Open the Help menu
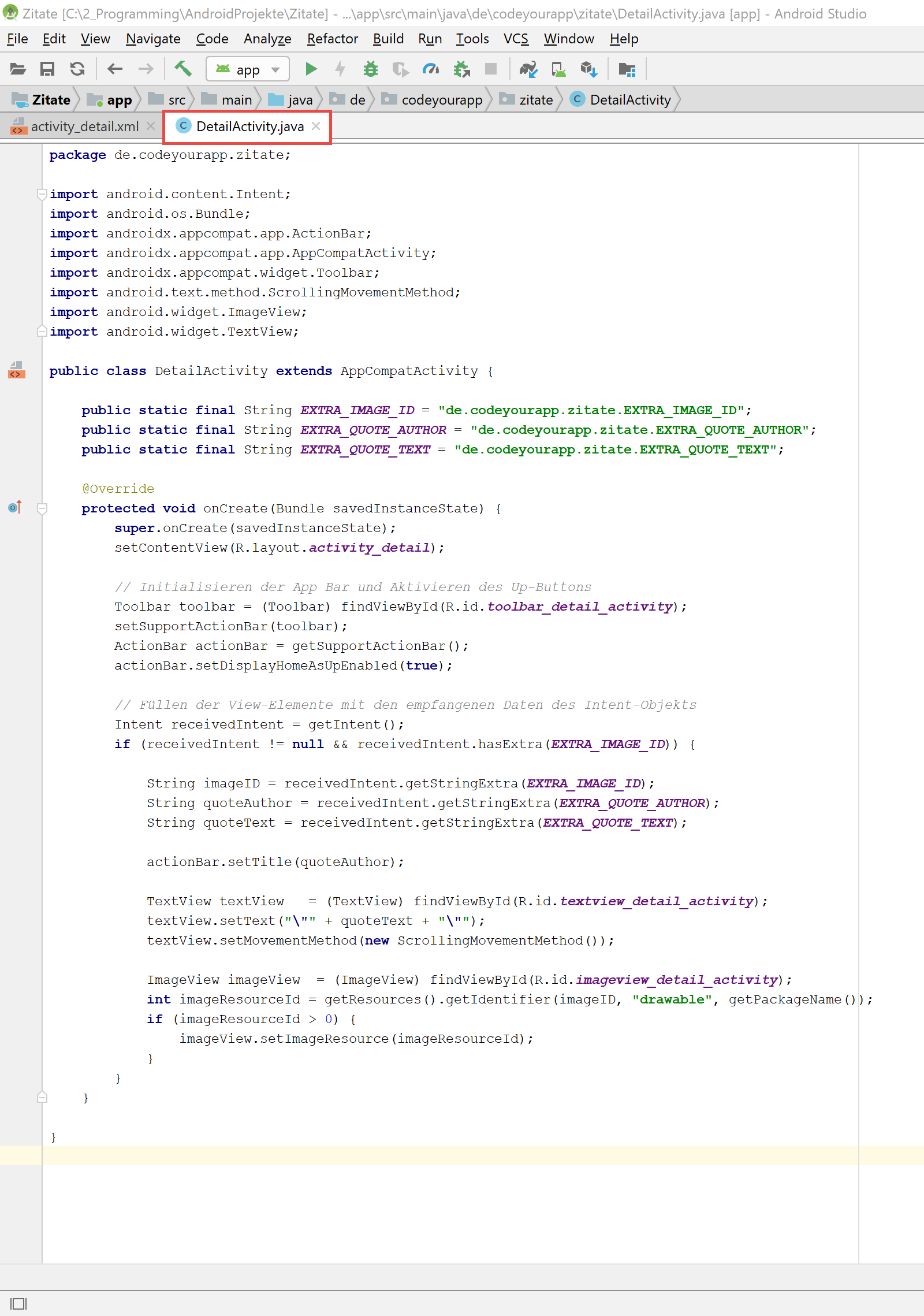924x1316 pixels. [x=624, y=39]
